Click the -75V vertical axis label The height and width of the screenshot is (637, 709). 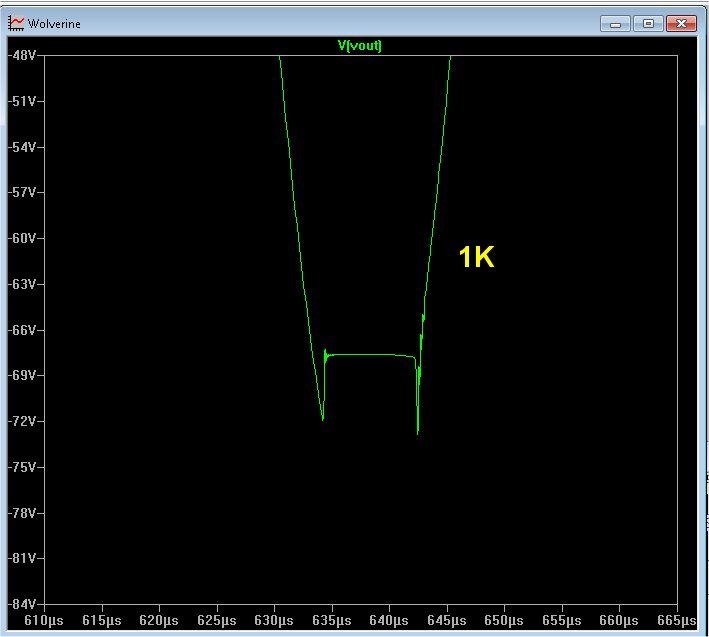(22, 467)
